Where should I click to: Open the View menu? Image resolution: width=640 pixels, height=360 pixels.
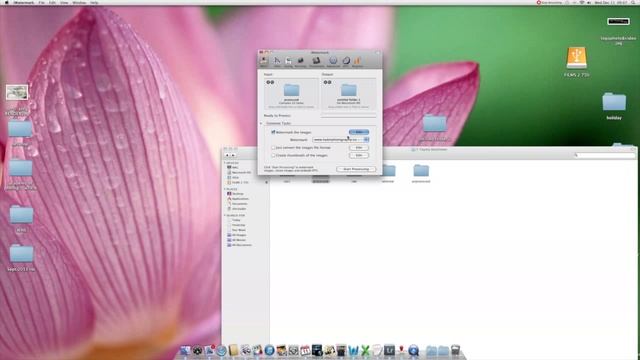(64, 2)
